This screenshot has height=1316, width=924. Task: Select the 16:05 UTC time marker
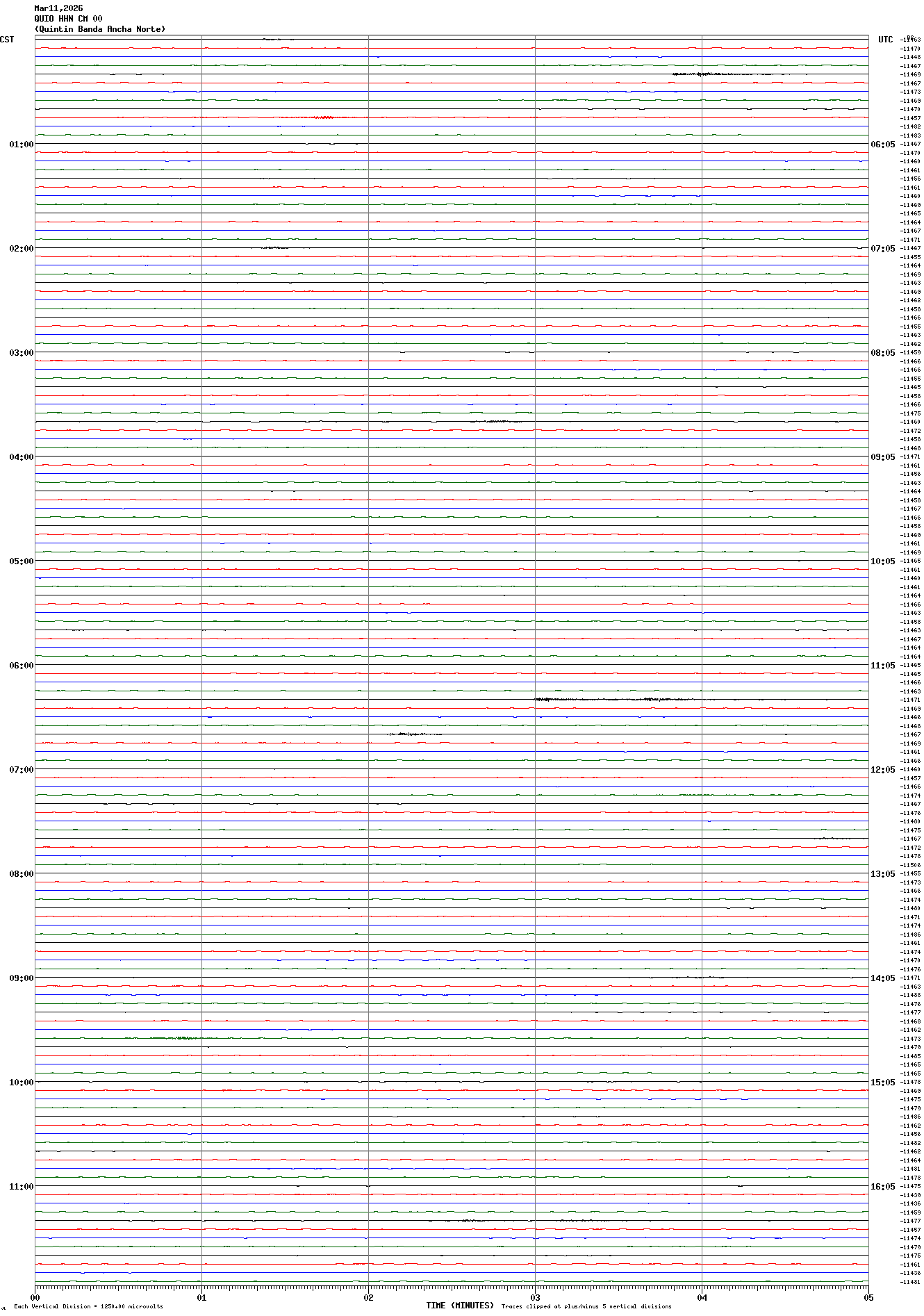point(883,1187)
